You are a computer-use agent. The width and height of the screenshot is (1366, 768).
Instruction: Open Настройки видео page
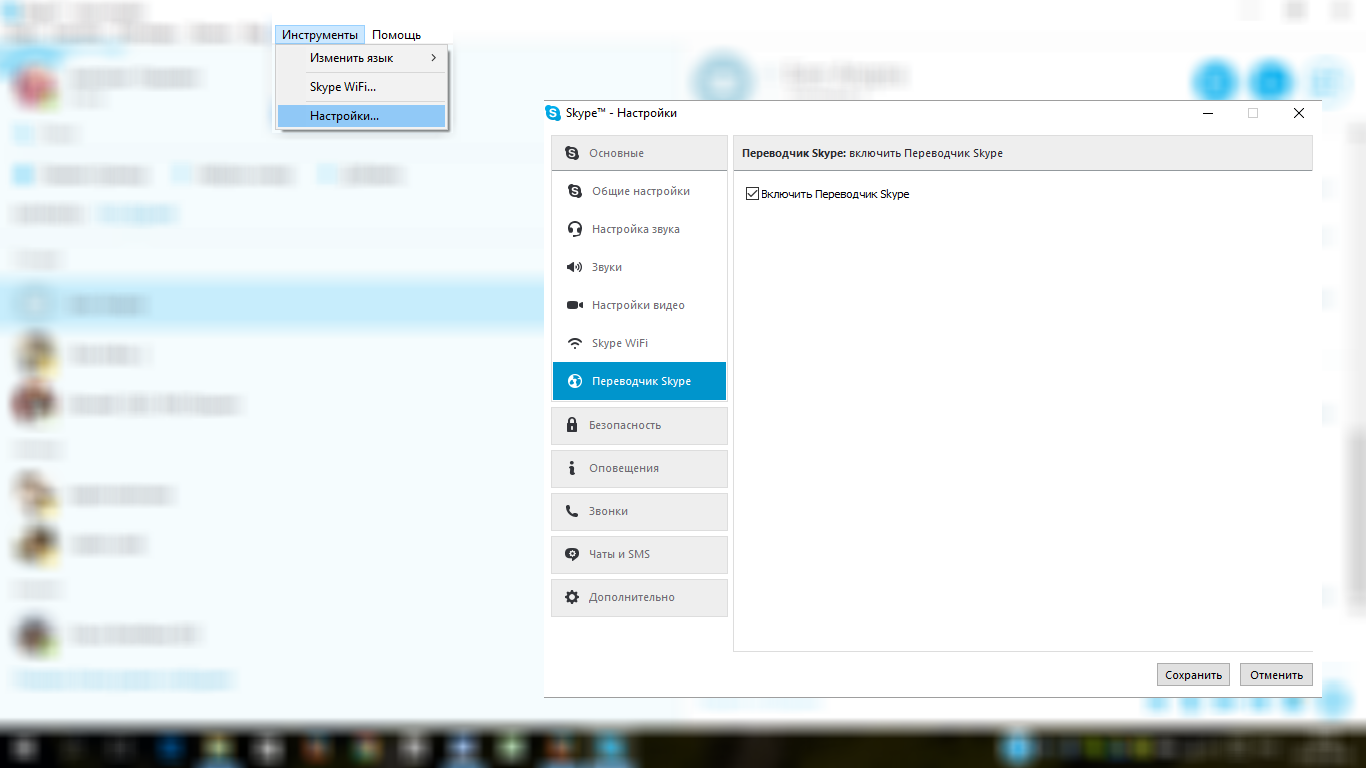coord(639,305)
